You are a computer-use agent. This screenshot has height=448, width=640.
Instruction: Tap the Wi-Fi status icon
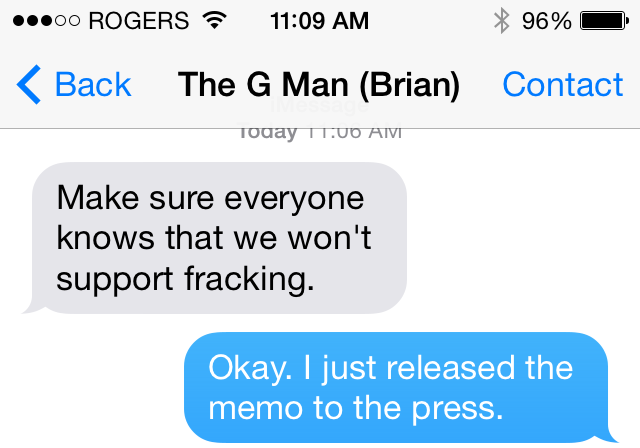tap(215, 20)
